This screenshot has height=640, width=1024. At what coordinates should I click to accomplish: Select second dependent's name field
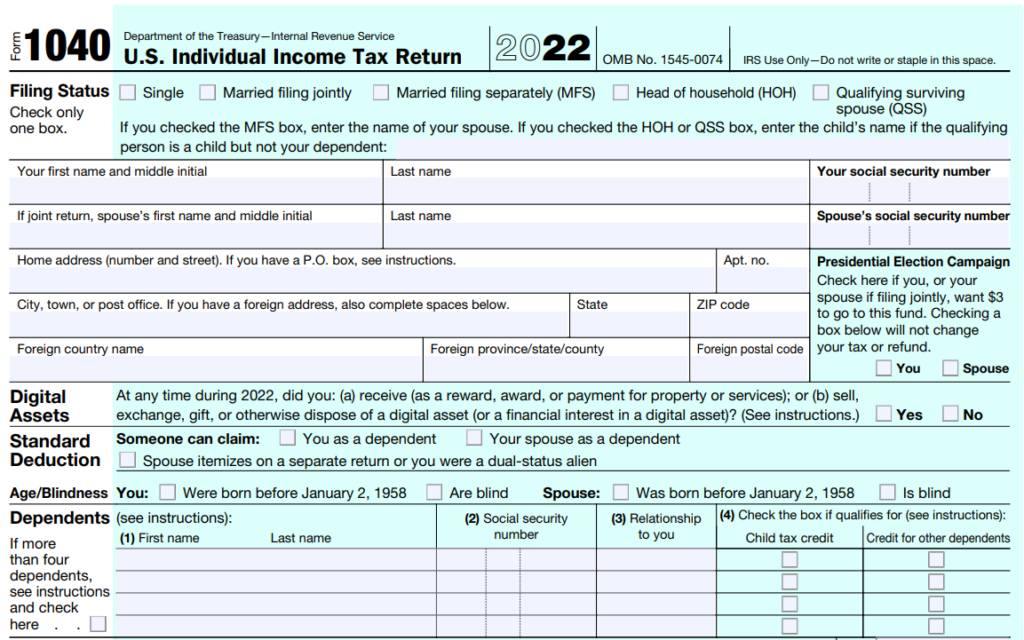pos(276,582)
